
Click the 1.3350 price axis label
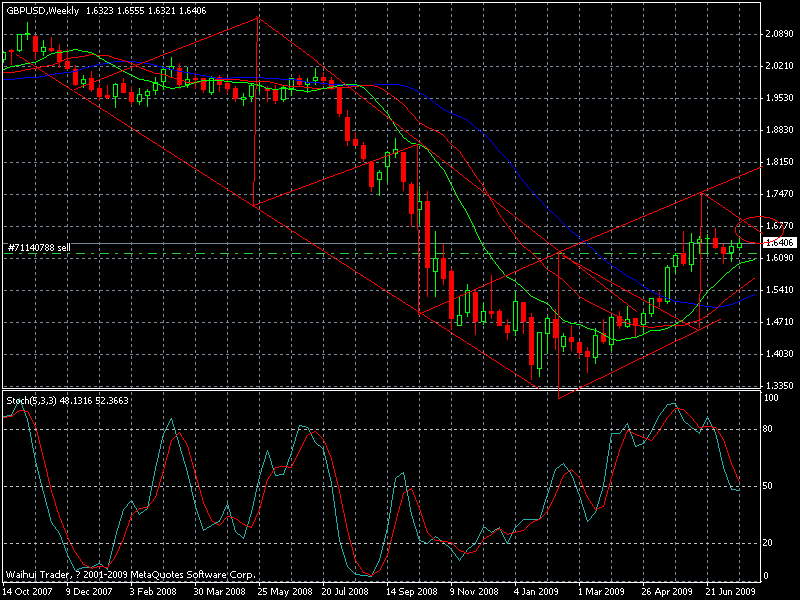coord(780,386)
